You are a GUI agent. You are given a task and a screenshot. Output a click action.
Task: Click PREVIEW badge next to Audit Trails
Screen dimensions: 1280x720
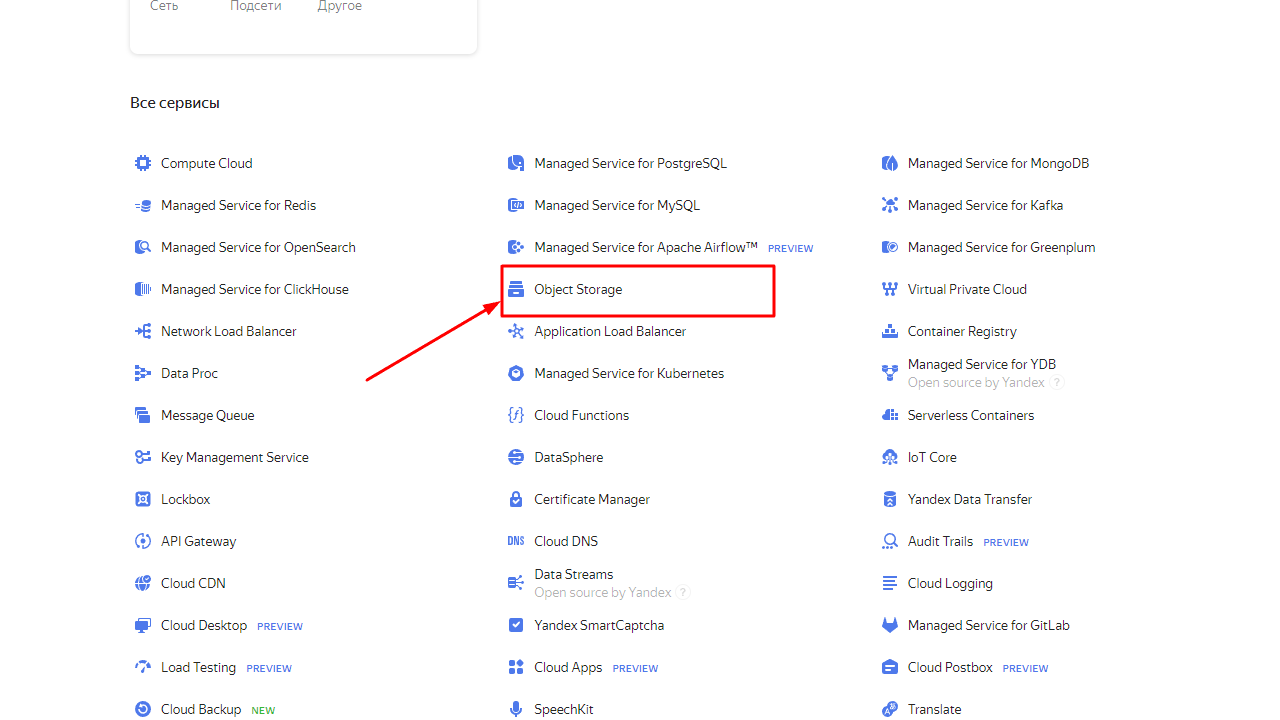coord(1006,542)
